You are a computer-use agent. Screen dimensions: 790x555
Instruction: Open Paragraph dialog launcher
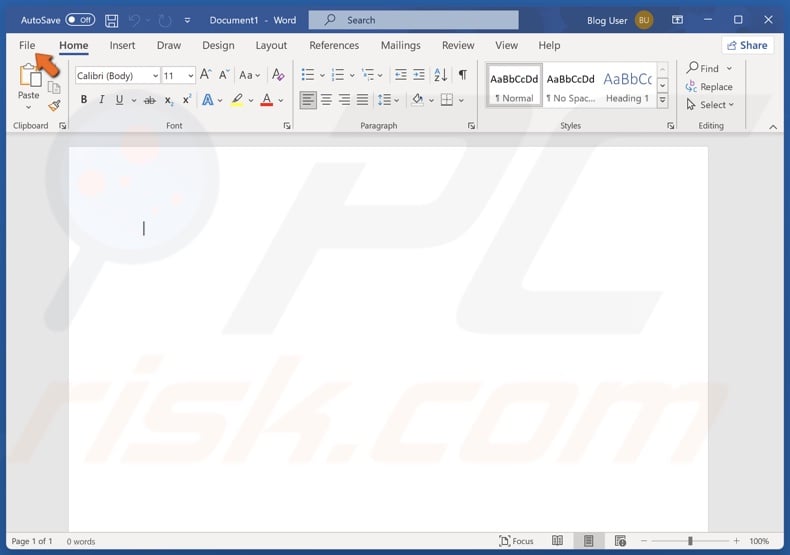point(471,126)
